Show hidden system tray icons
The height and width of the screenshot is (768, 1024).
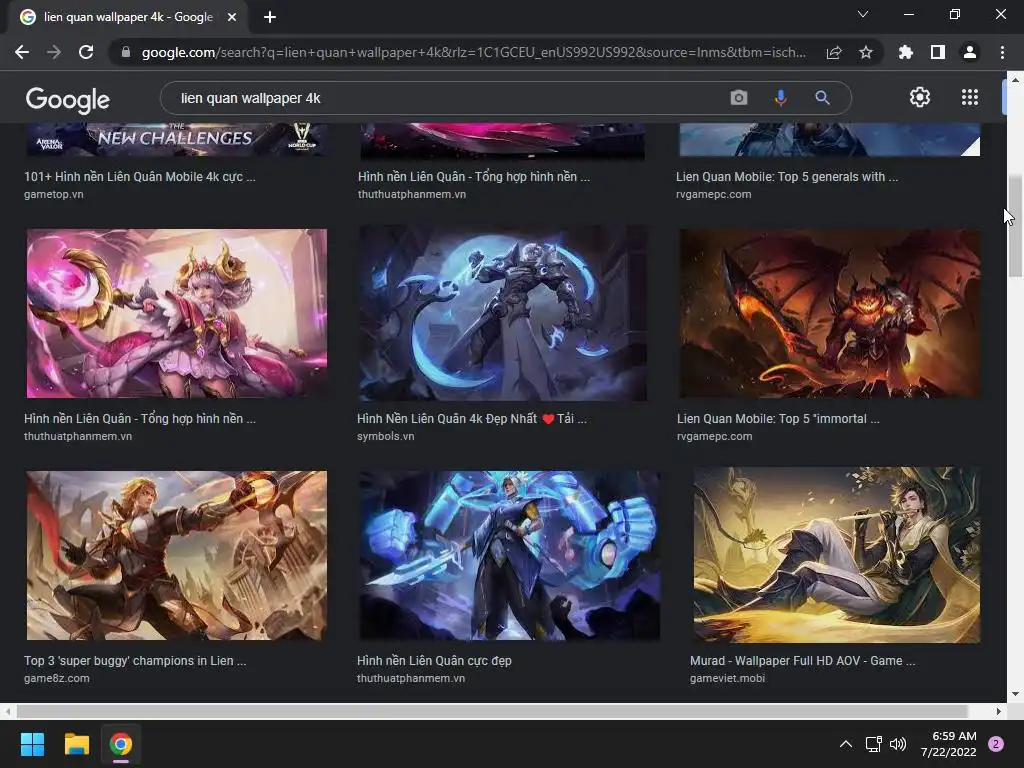pos(845,744)
